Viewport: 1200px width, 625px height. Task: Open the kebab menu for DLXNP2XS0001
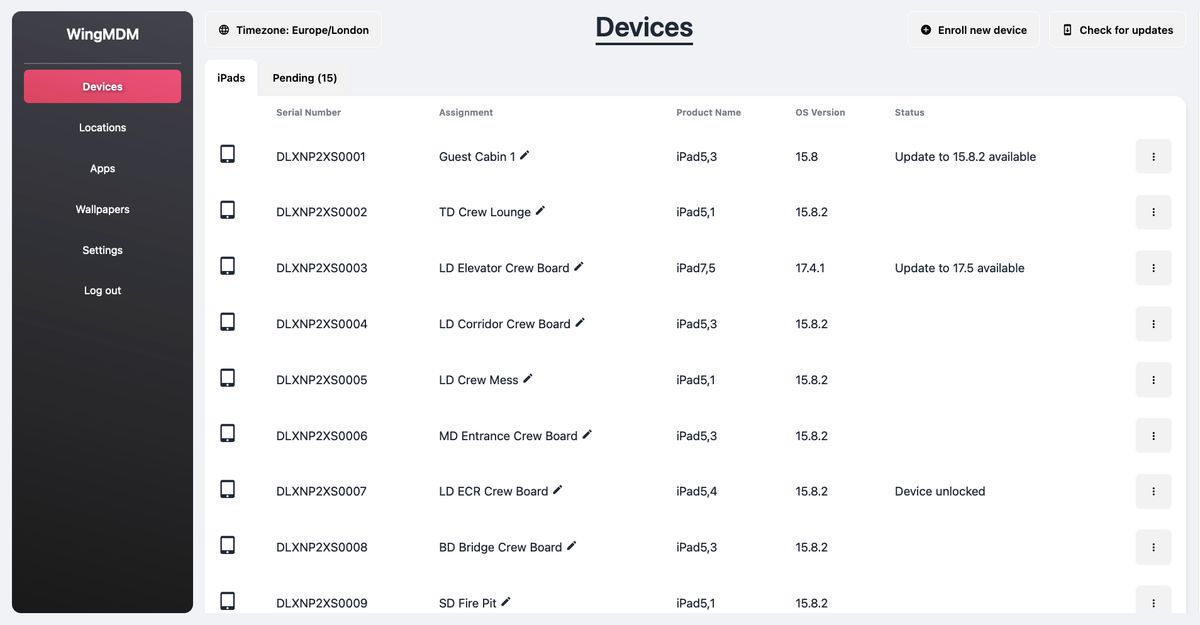[x=1153, y=156]
